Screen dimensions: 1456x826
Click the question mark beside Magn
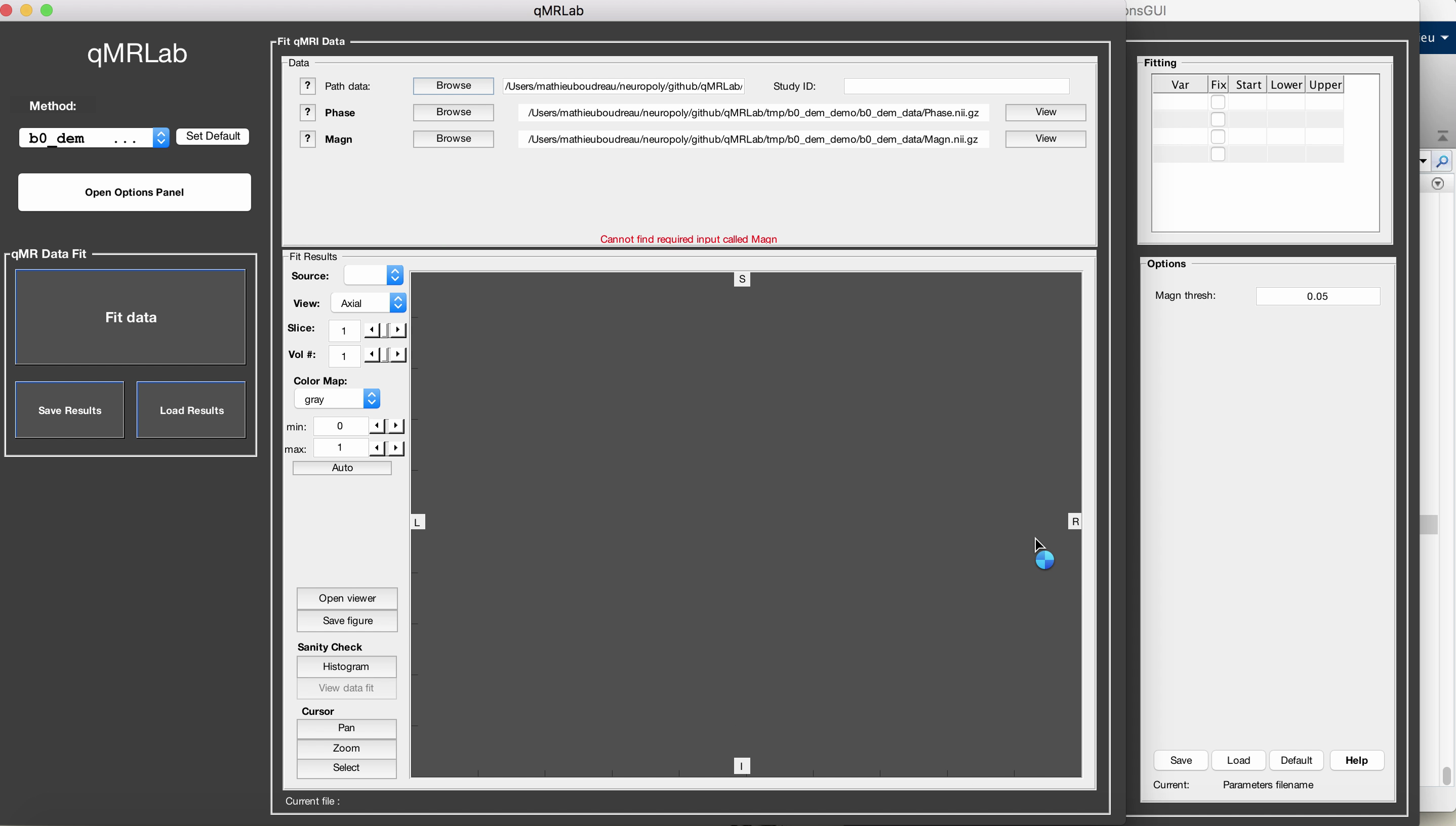tap(307, 139)
